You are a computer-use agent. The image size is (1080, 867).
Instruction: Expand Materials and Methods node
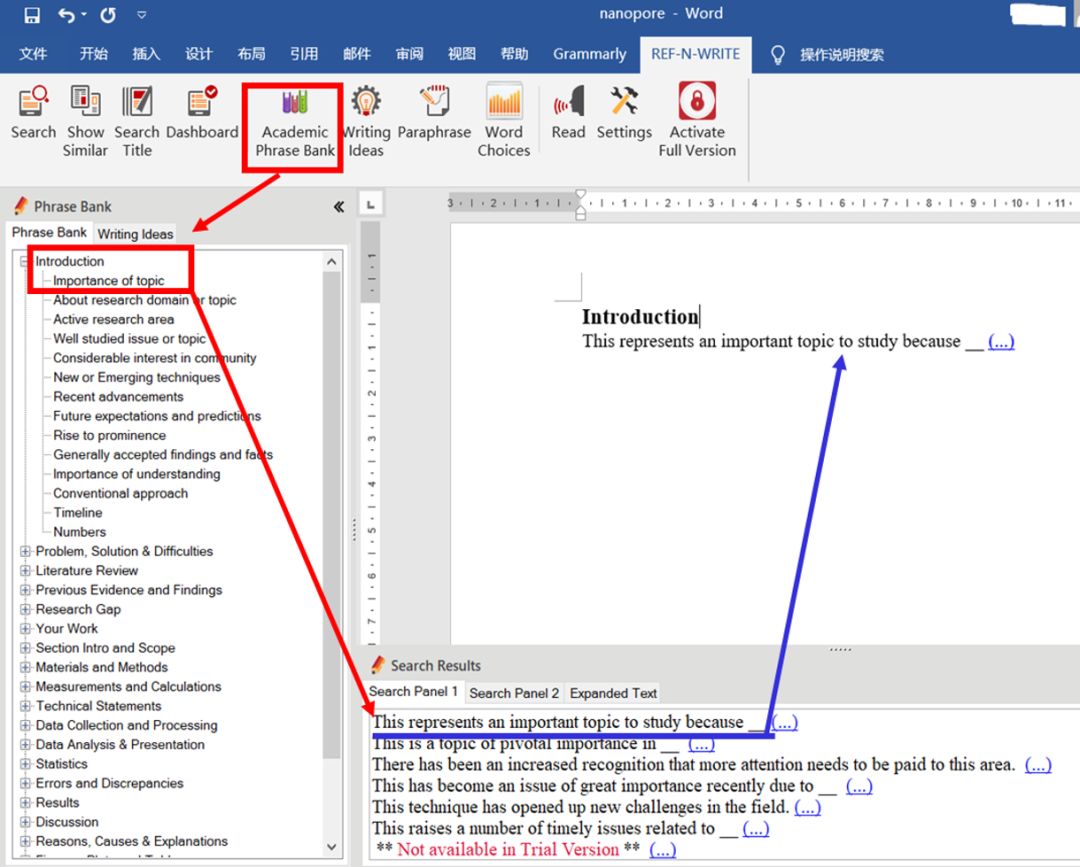point(25,667)
